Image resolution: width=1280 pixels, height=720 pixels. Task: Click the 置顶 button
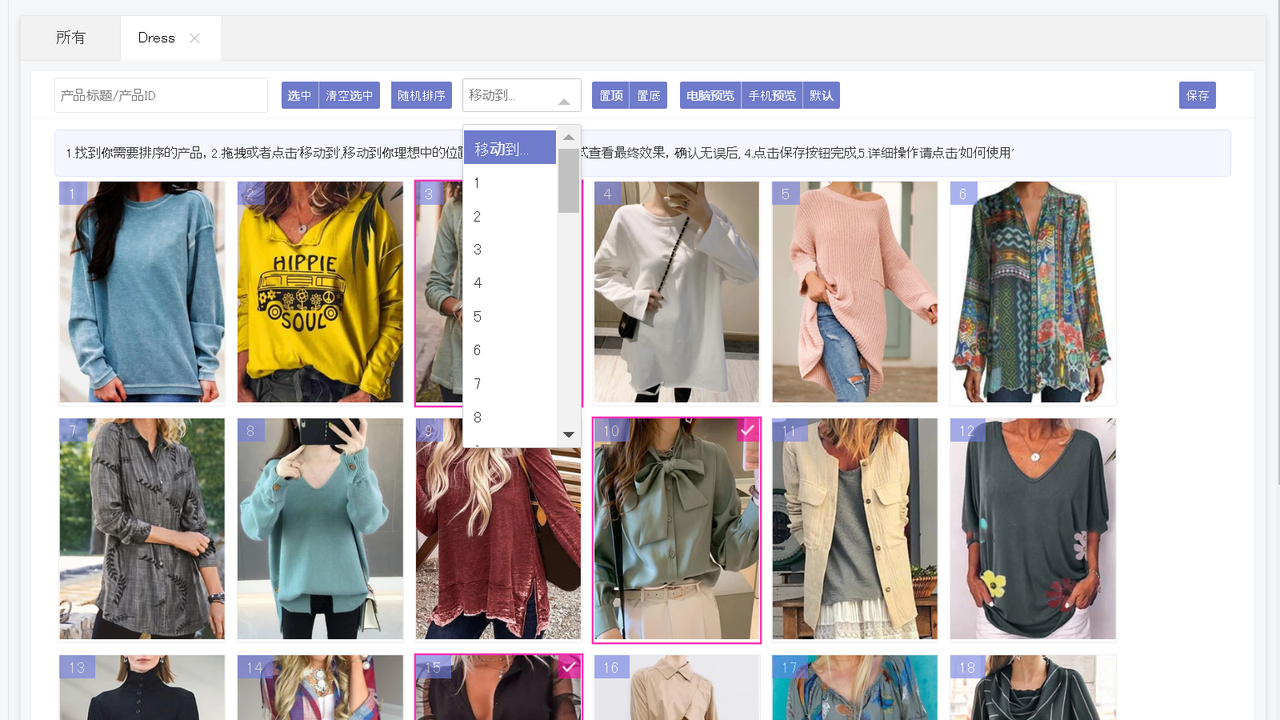coord(611,96)
